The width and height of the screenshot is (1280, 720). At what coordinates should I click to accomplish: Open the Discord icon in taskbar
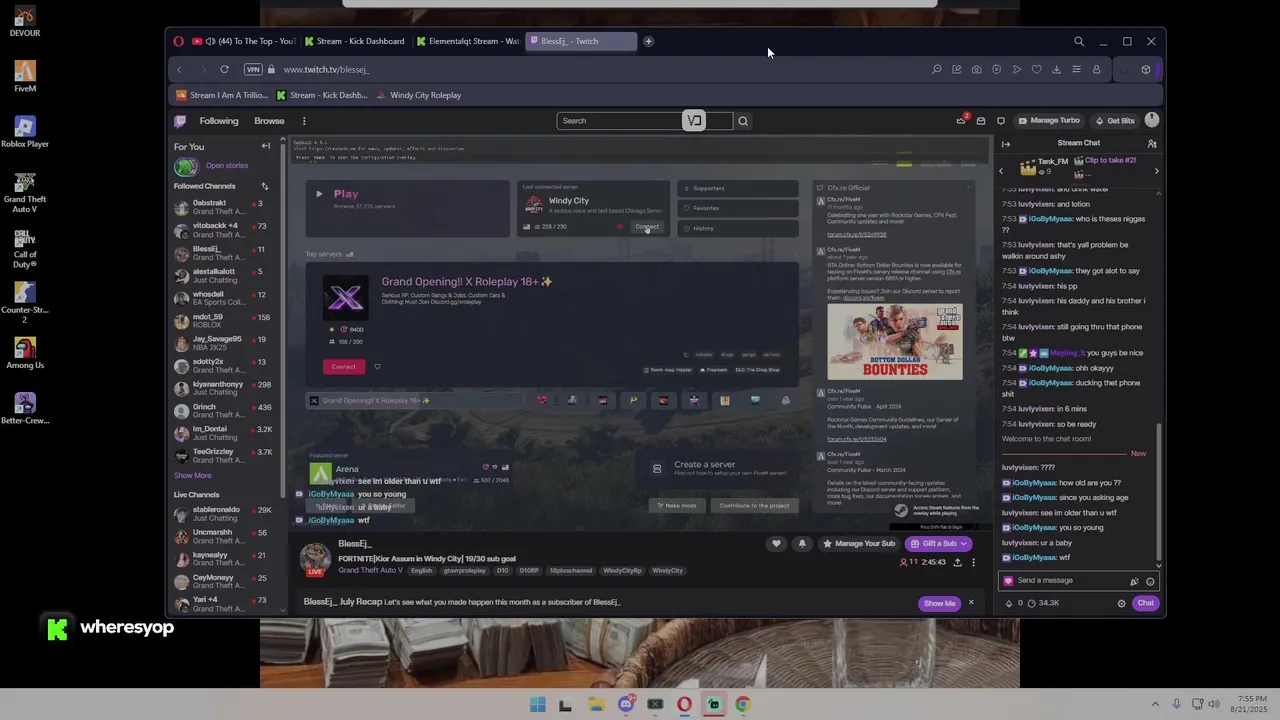click(626, 704)
